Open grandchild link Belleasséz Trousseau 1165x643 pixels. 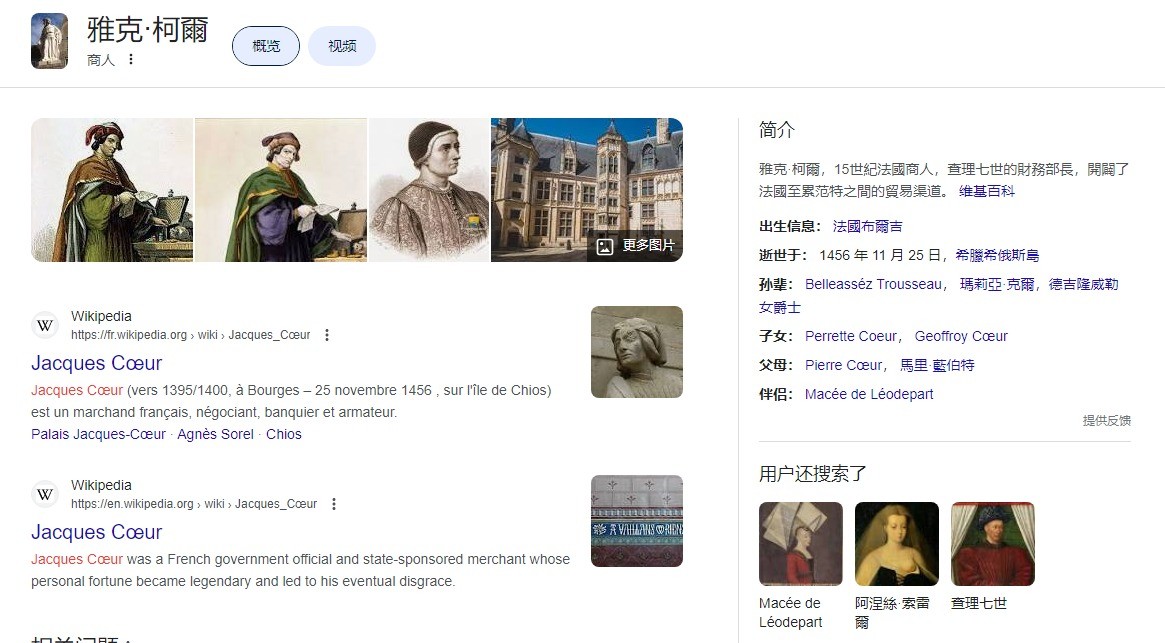873,285
